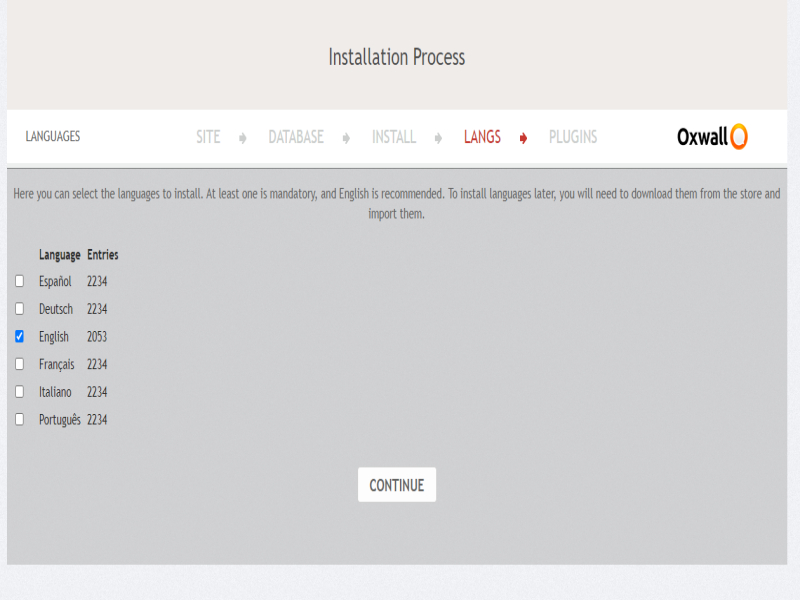Click the arrow icon after DATABASE step
The width and height of the screenshot is (800, 600).
tap(346, 138)
